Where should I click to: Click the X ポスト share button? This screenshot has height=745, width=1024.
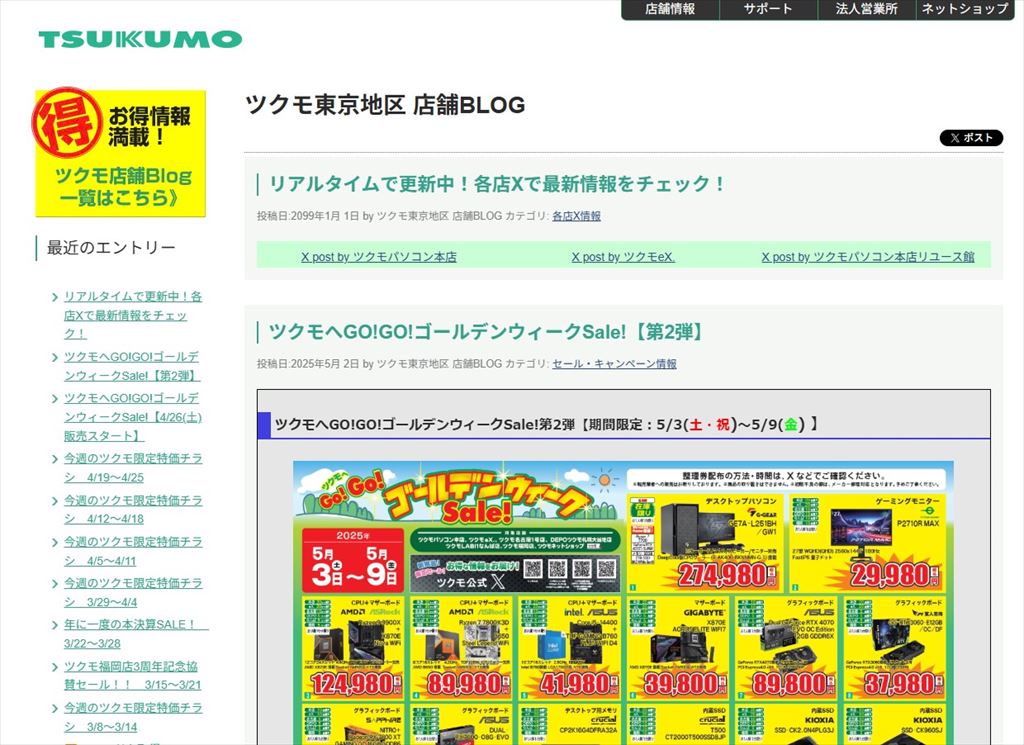[971, 138]
